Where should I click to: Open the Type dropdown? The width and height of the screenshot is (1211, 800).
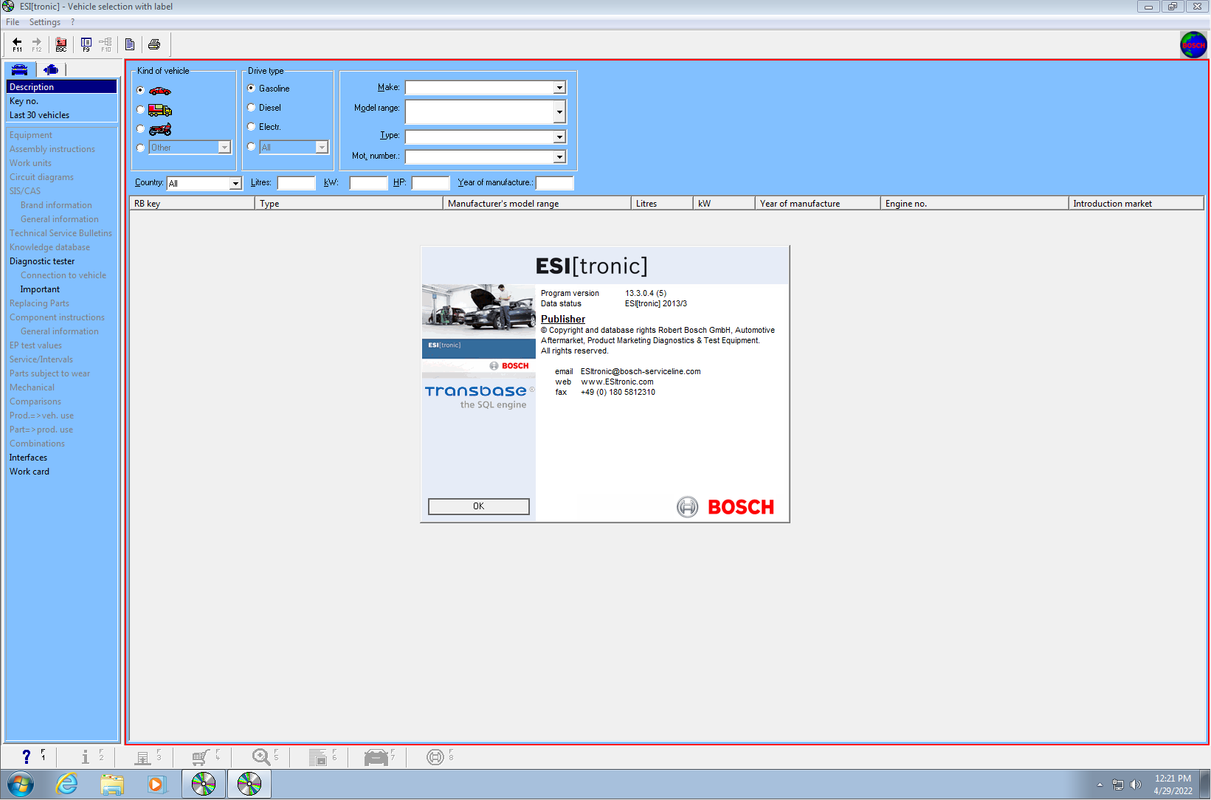(560, 137)
